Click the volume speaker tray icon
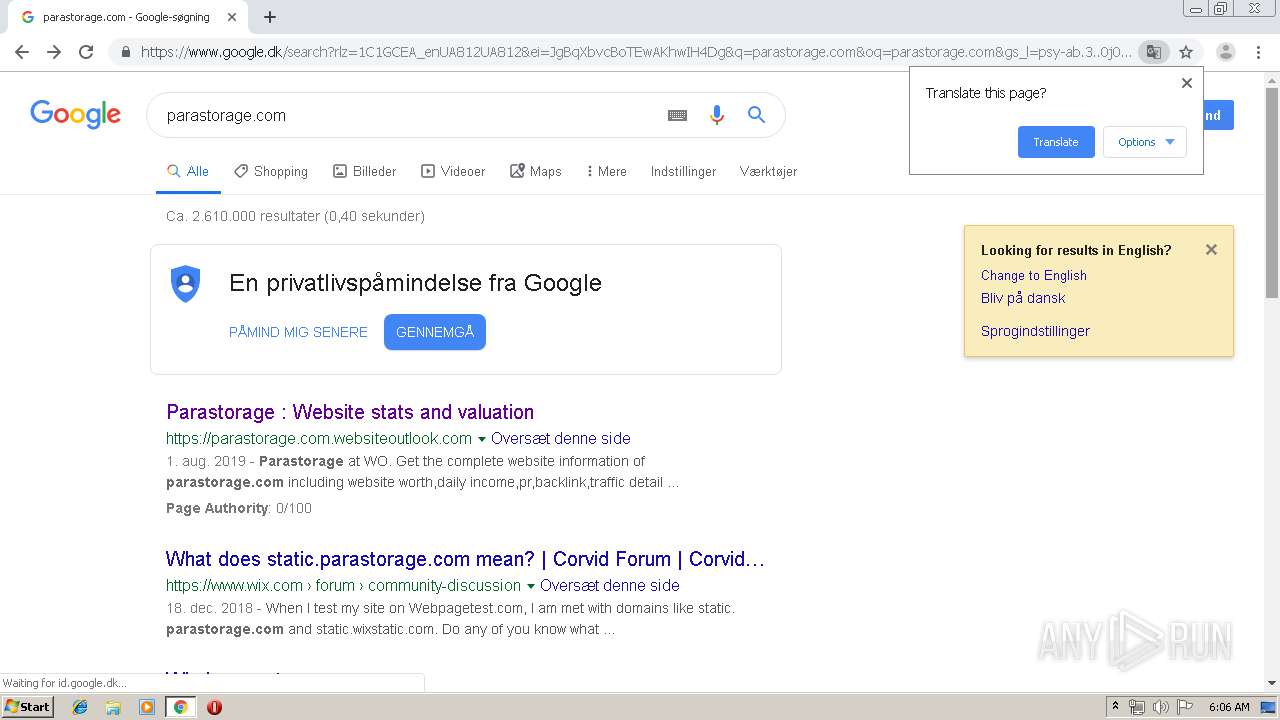This screenshot has width=1280, height=720. tap(1160, 707)
